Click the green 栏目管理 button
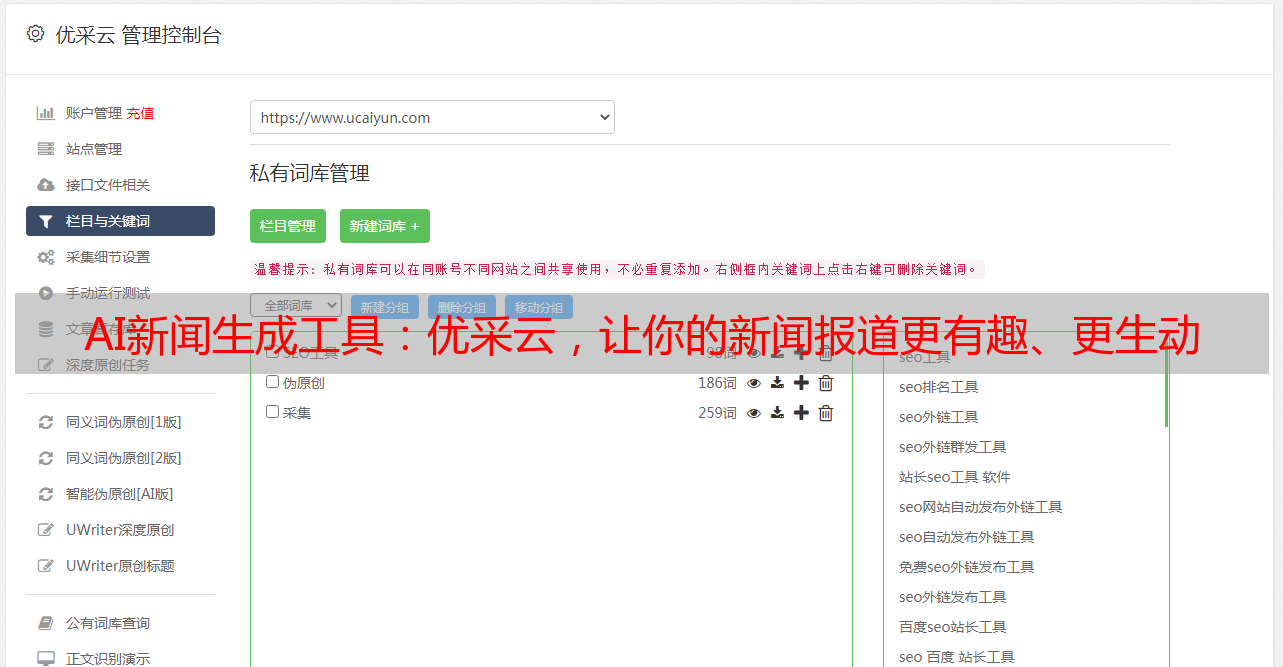1283x667 pixels. (x=288, y=226)
